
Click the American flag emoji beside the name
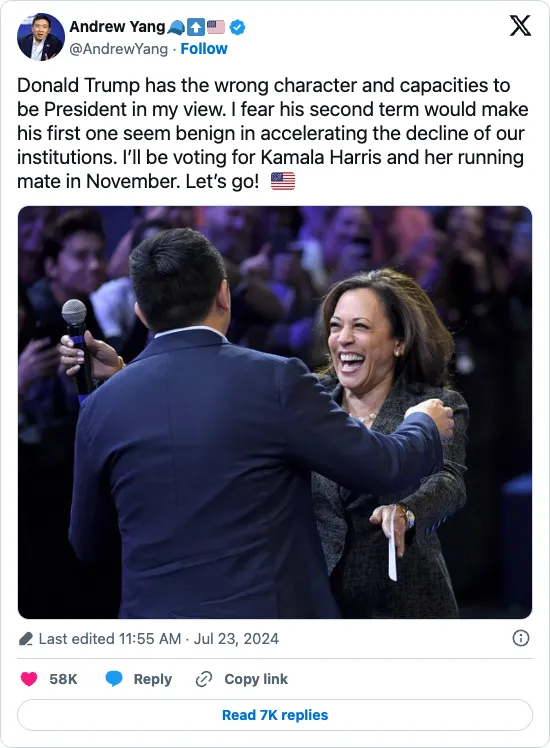(216, 27)
